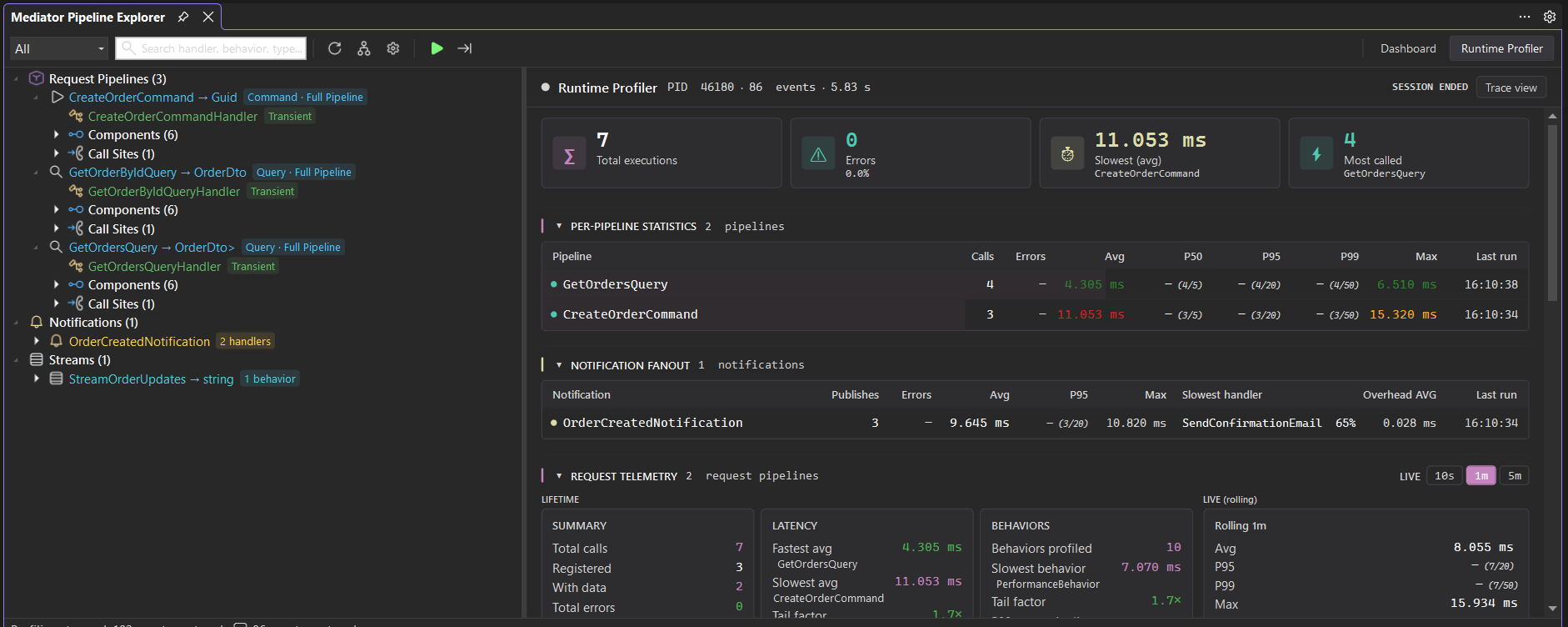Sort by the Calls column header
This screenshot has height=627, width=1568.
coord(982,256)
